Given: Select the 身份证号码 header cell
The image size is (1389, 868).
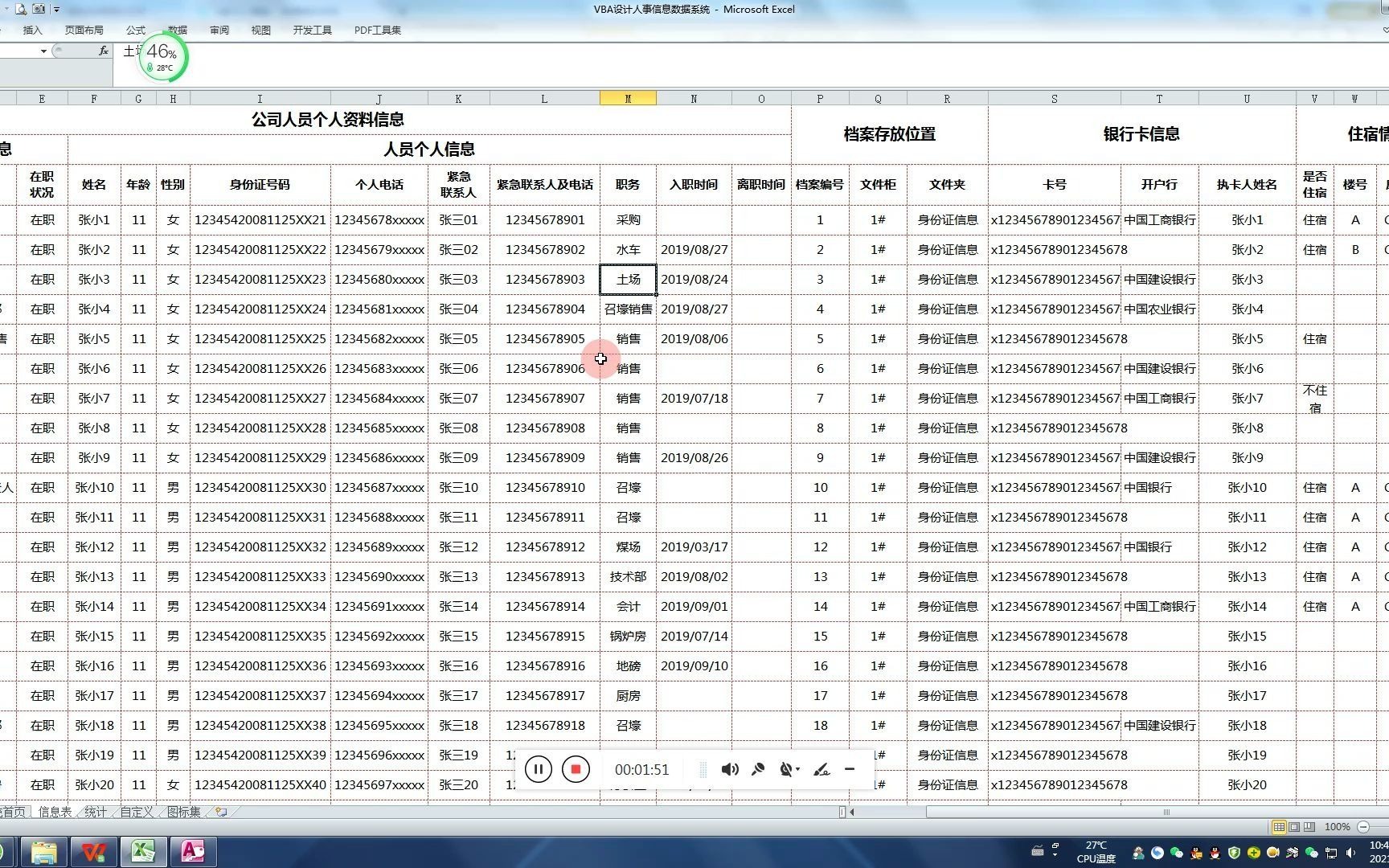Looking at the screenshot, I should tap(260, 184).
